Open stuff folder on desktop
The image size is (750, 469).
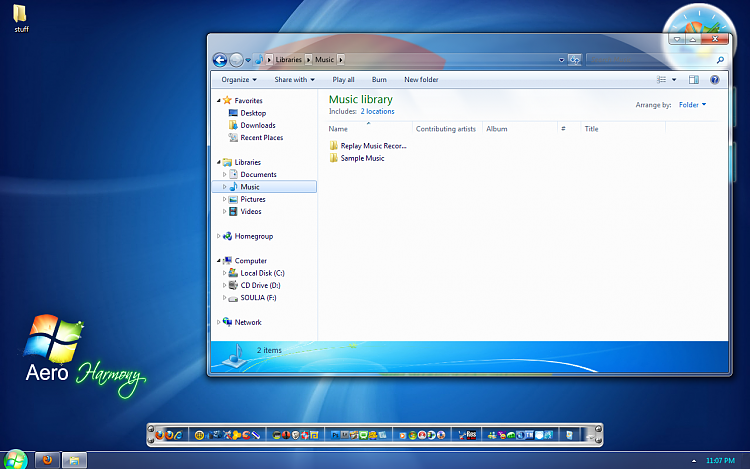point(21,19)
